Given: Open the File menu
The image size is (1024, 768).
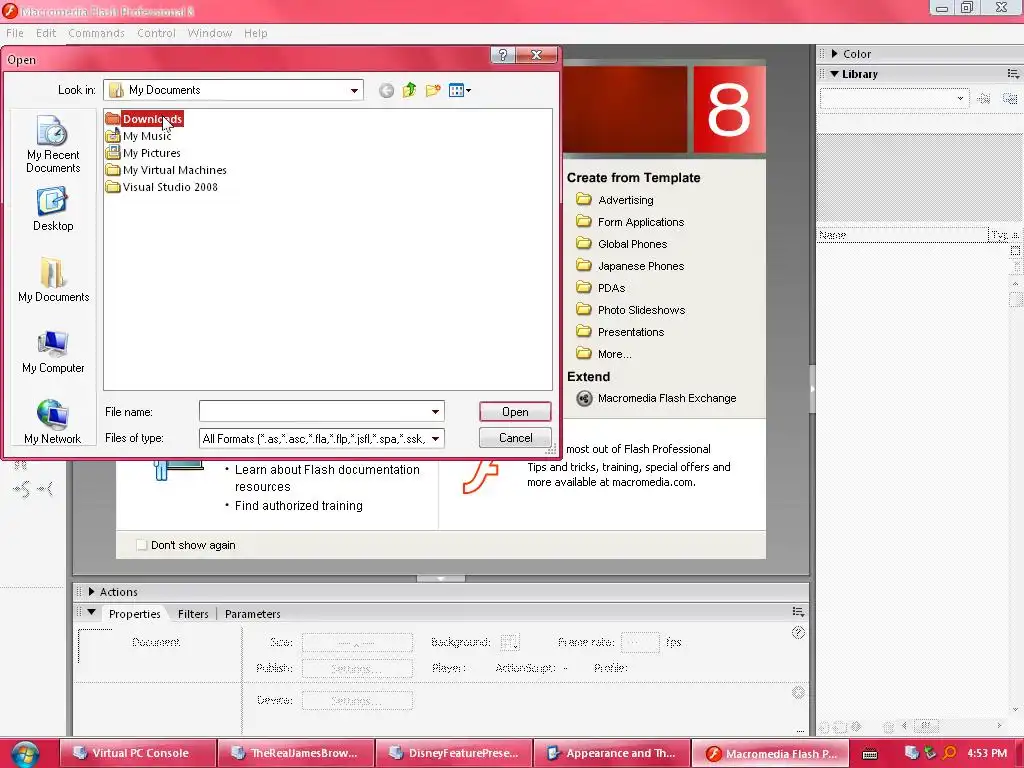Looking at the screenshot, I should point(14,33).
